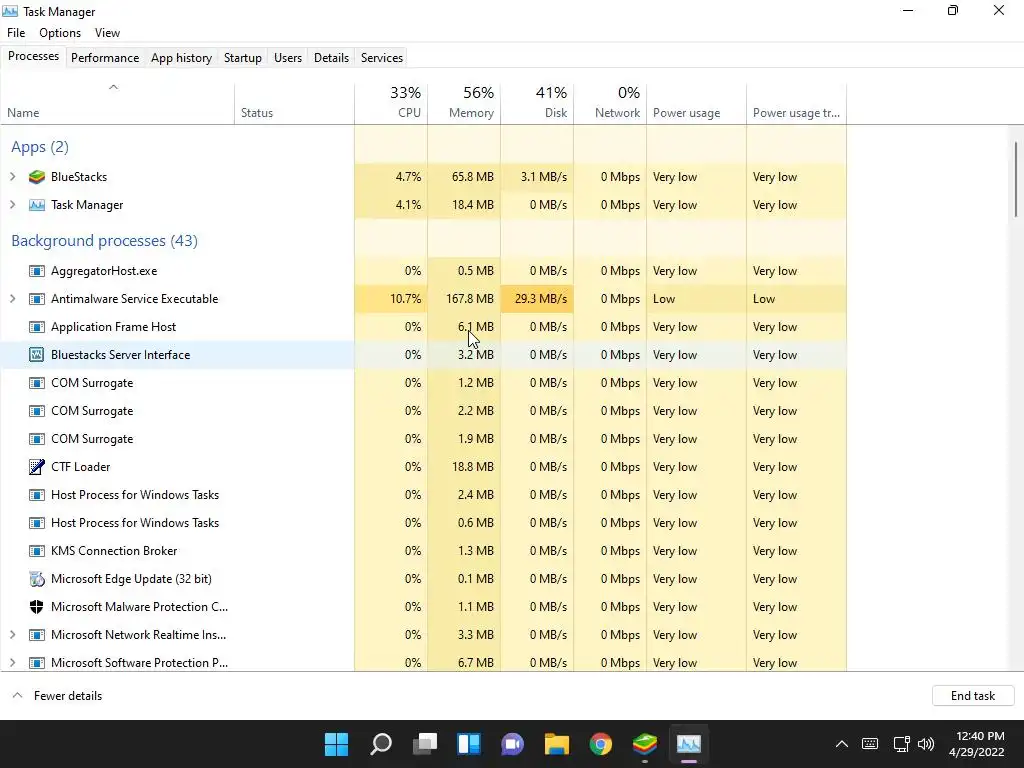Sort by Power usage trend column header
The height and width of the screenshot is (768, 1024).
(797, 103)
